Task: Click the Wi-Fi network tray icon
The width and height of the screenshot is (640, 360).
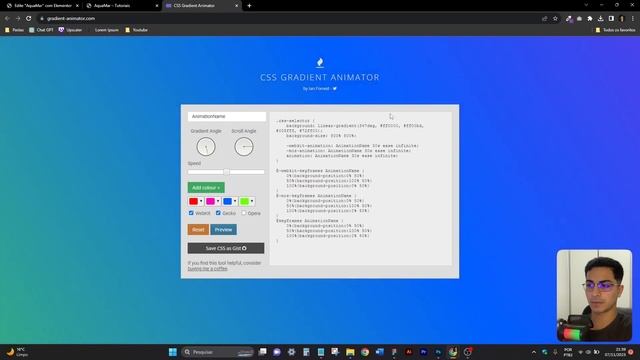Action: click(580, 352)
